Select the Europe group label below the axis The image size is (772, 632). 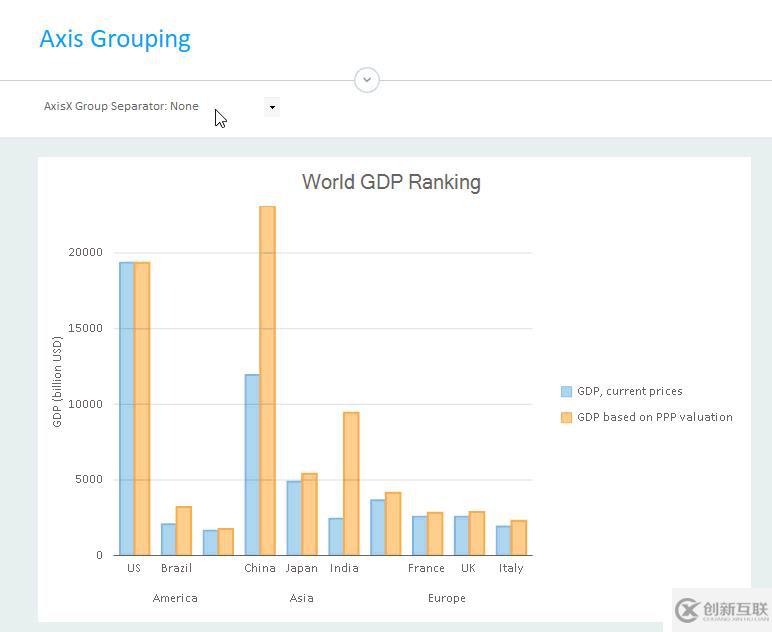(x=446, y=598)
